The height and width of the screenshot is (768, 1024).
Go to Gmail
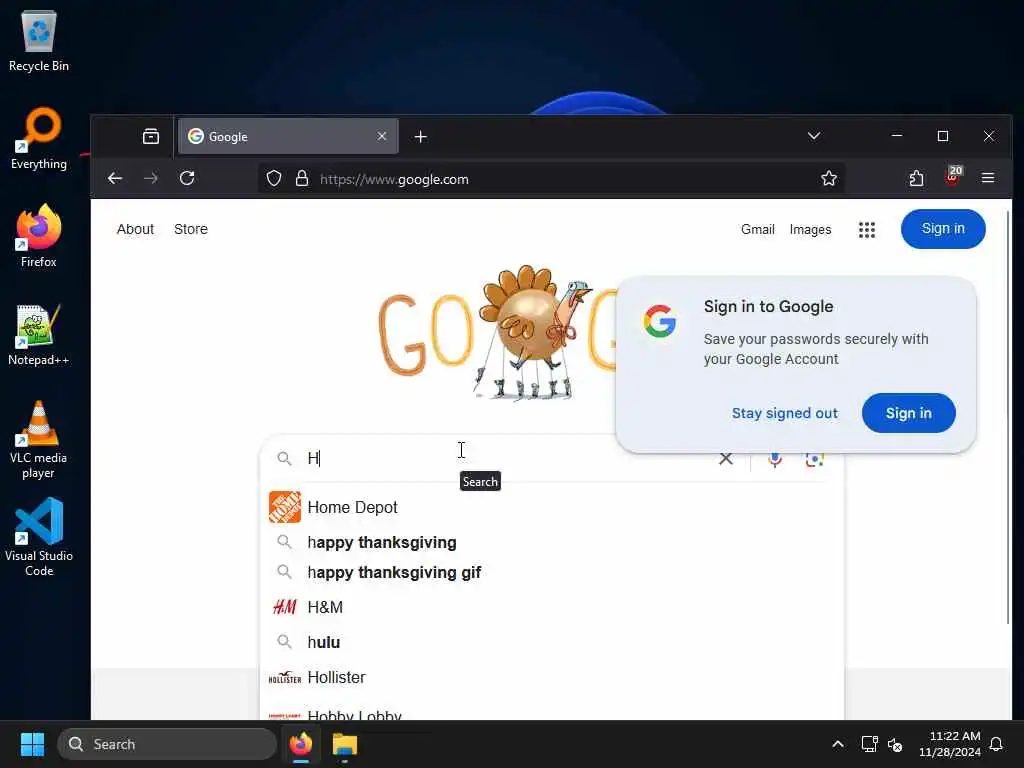(x=758, y=230)
